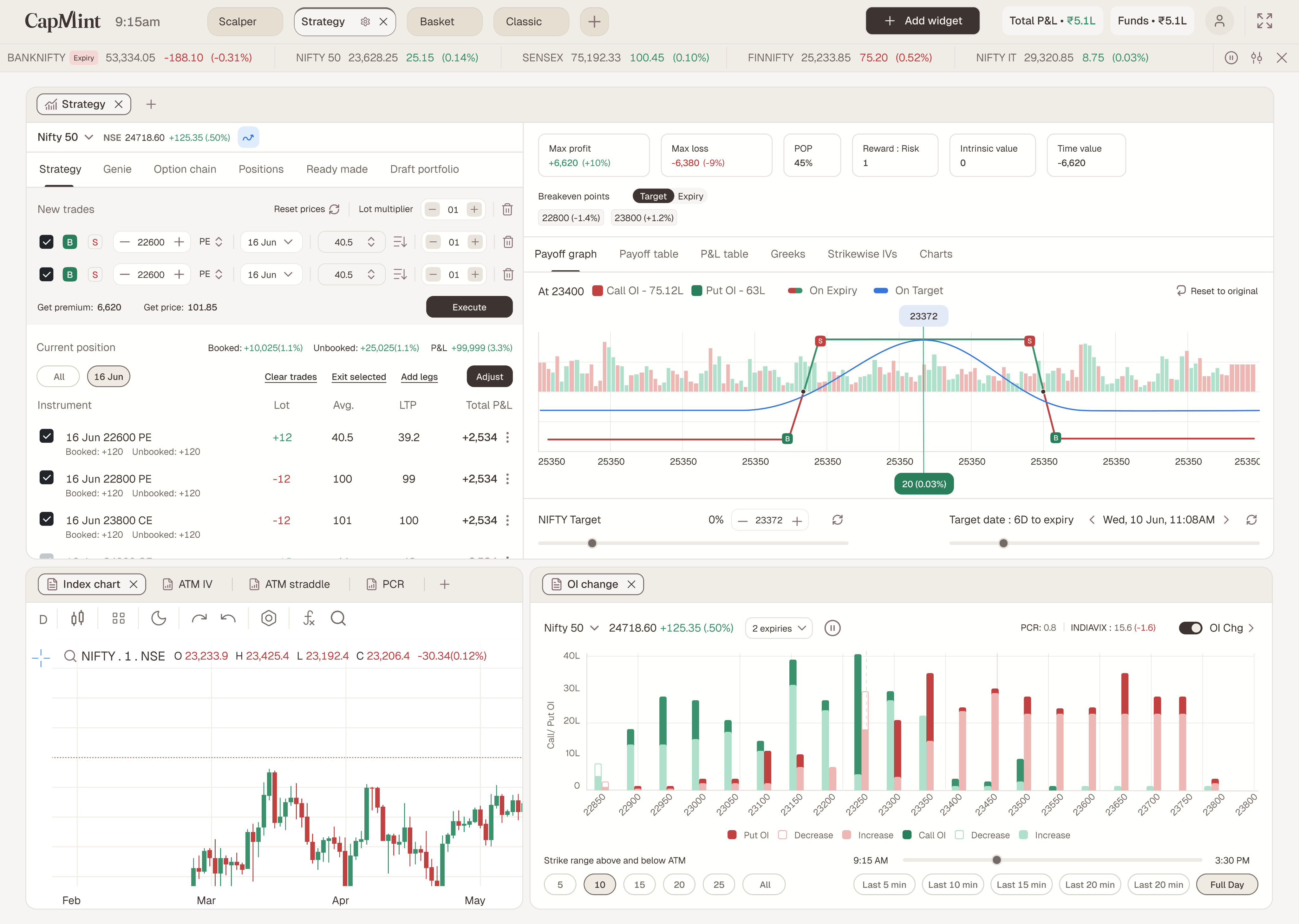Uncheck the first 22600 PE new trade

coord(46,242)
